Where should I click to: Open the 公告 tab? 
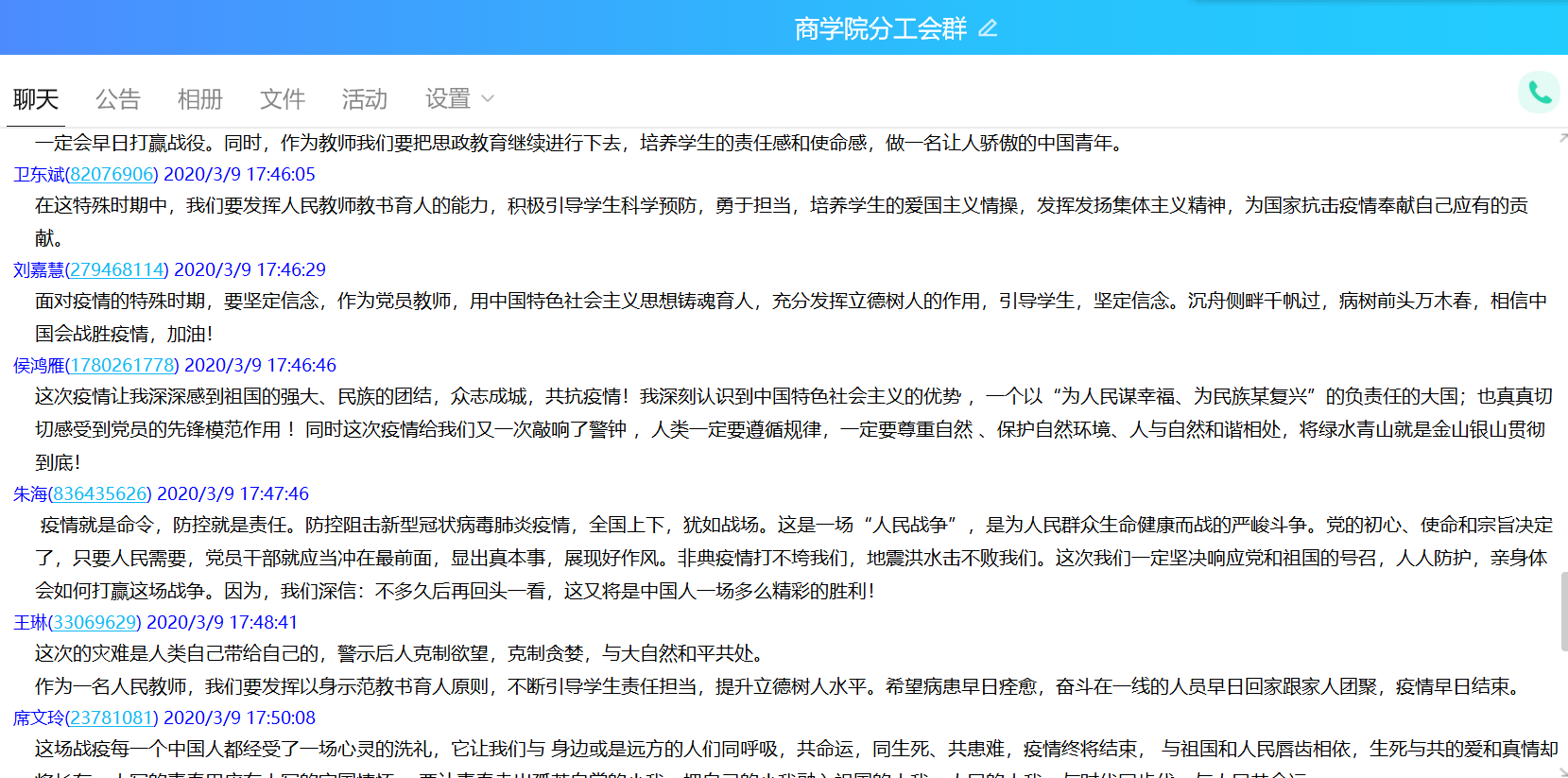tap(118, 98)
